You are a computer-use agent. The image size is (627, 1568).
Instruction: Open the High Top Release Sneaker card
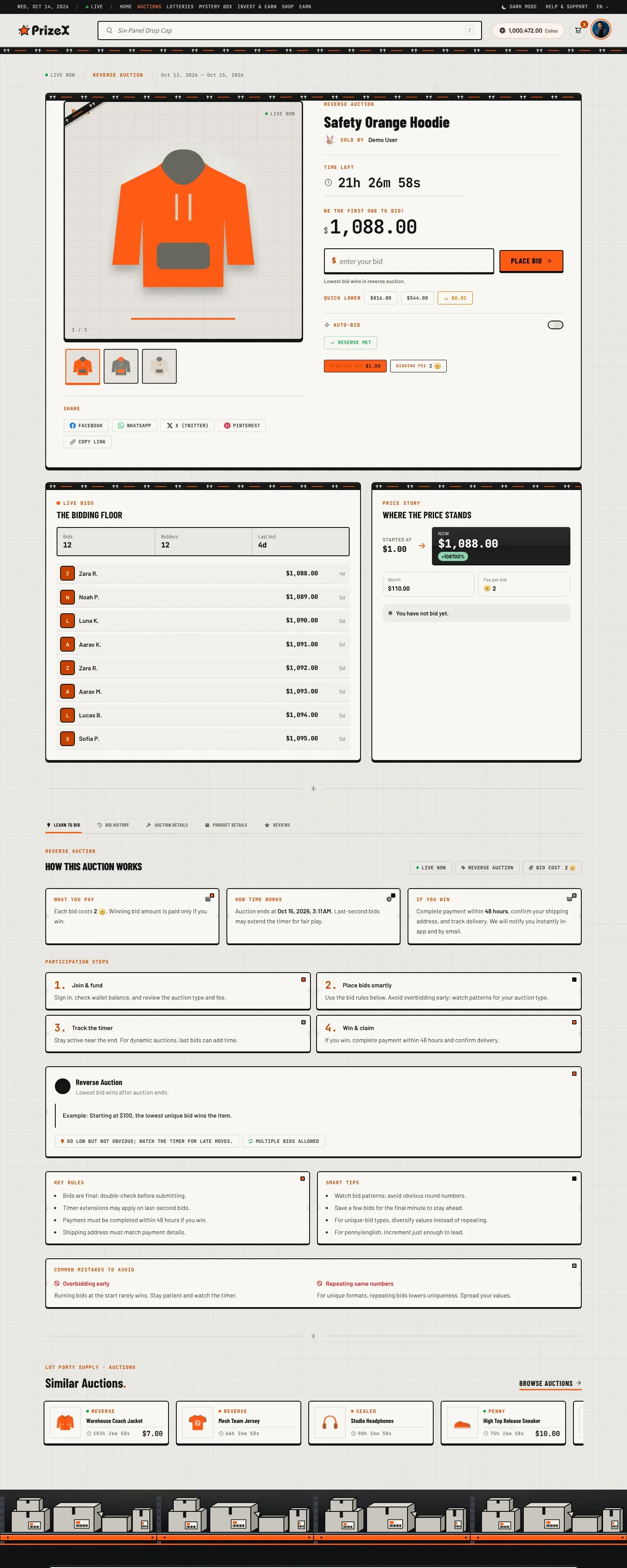coord(503,1423)
